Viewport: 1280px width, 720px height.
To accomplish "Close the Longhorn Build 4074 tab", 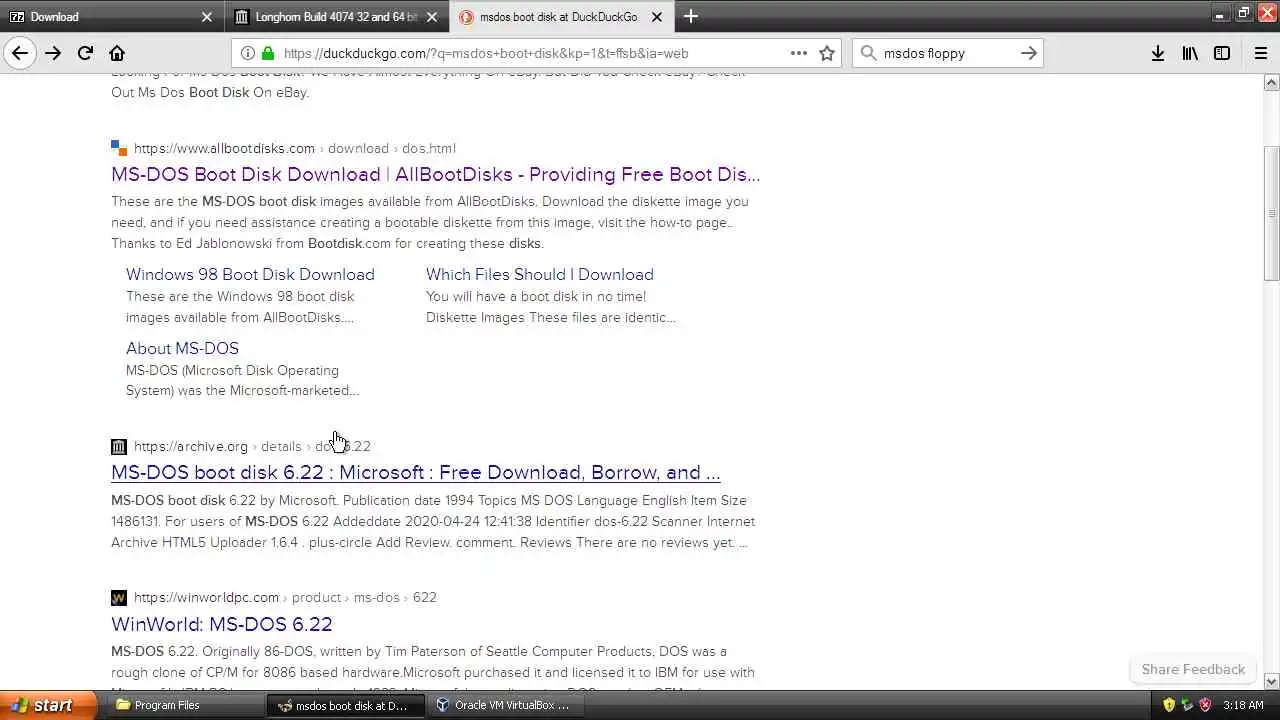I will 432,17.
